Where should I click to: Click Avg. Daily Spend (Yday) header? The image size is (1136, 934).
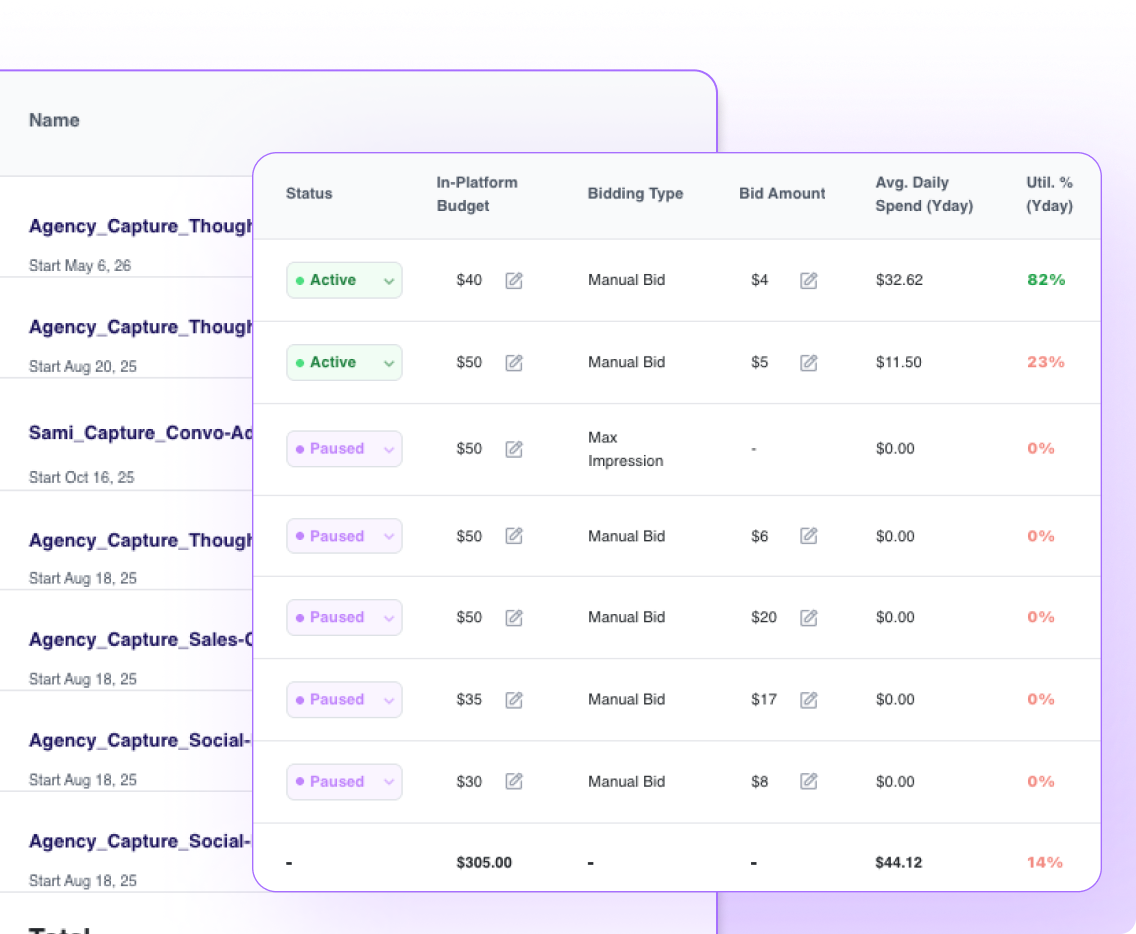click(924, 194)
